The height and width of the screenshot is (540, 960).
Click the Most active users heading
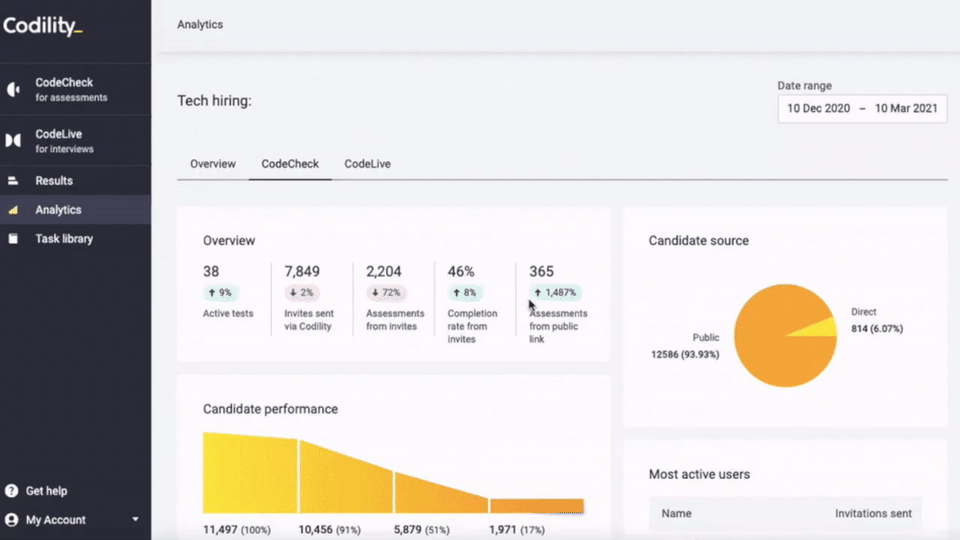699,474
